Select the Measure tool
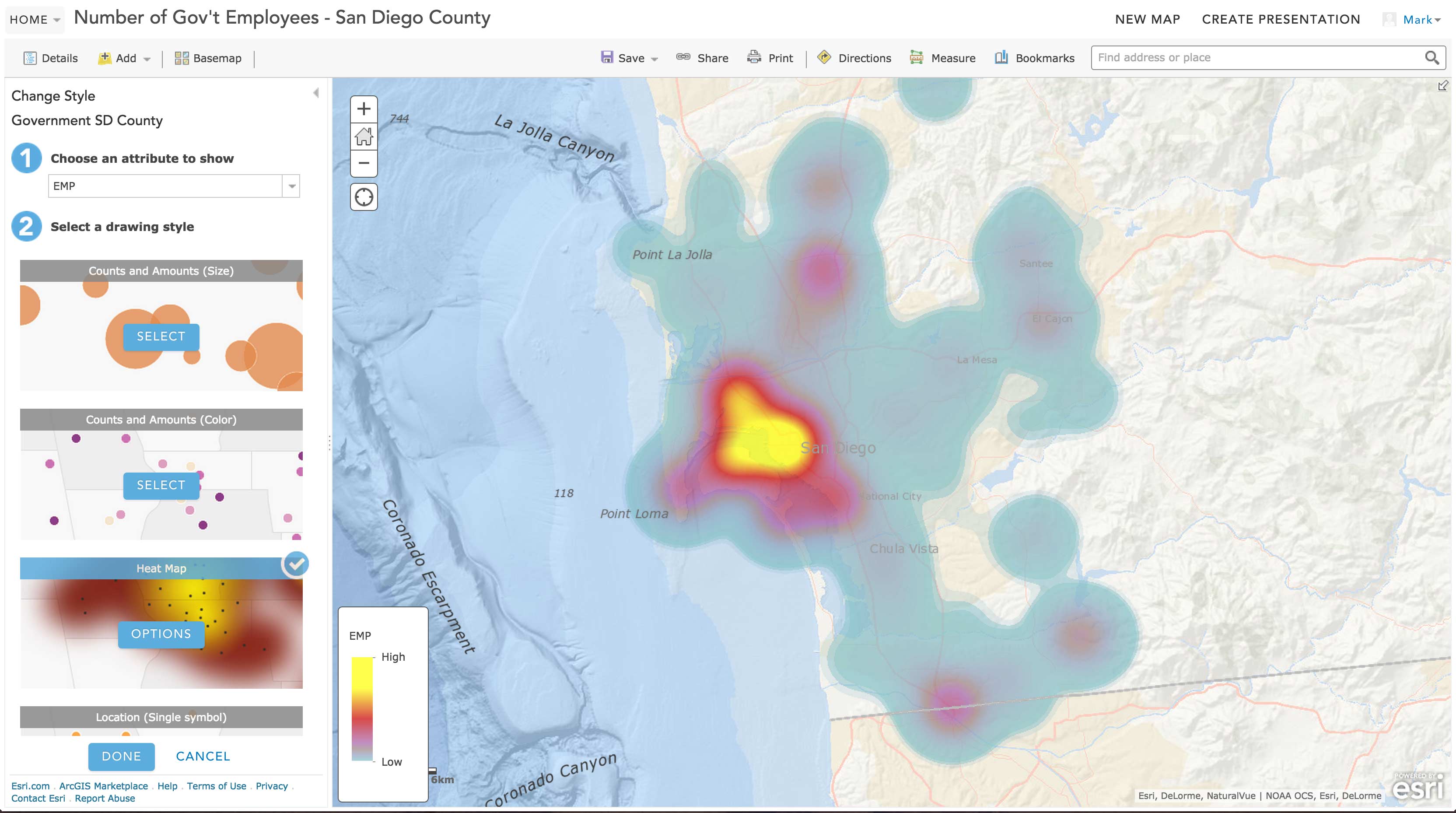The height and width of the screenshot is (813, 1456). click(942, 57)
